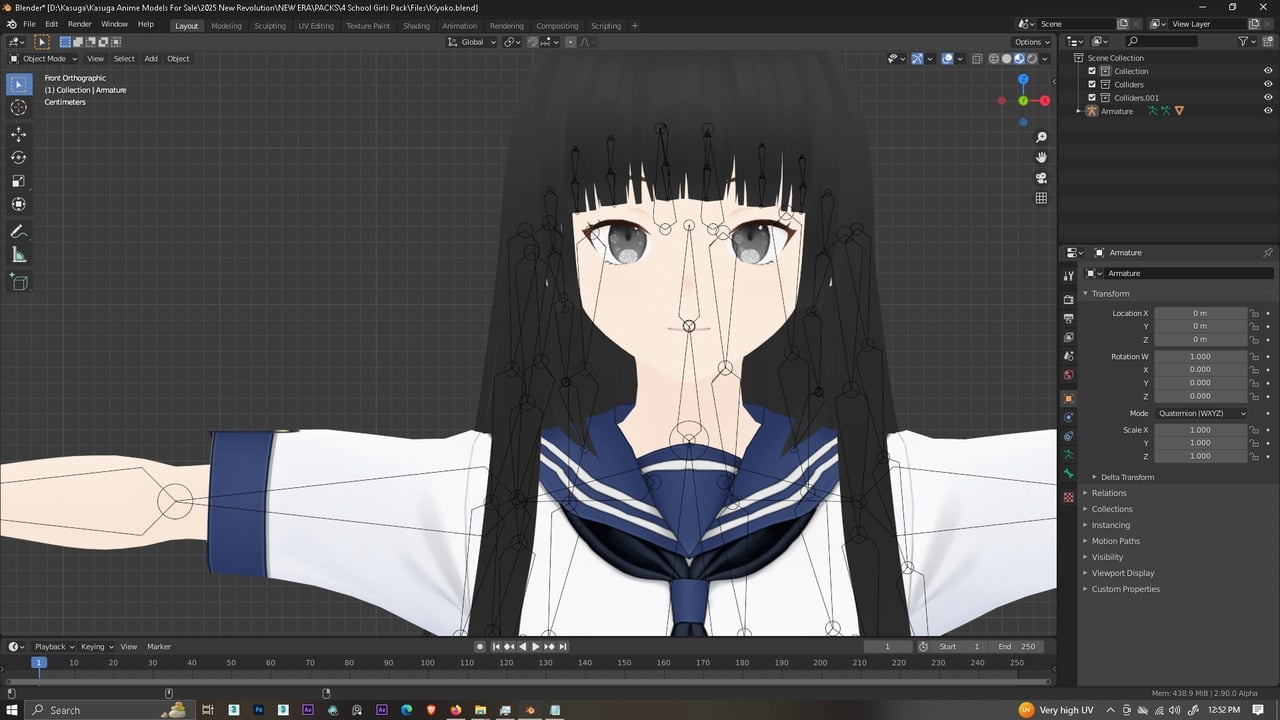The width and height of the screenshot is (1280, 720).
Task: Expand the Armature tree item in outliner
Action: click(x=1078, y=111)
